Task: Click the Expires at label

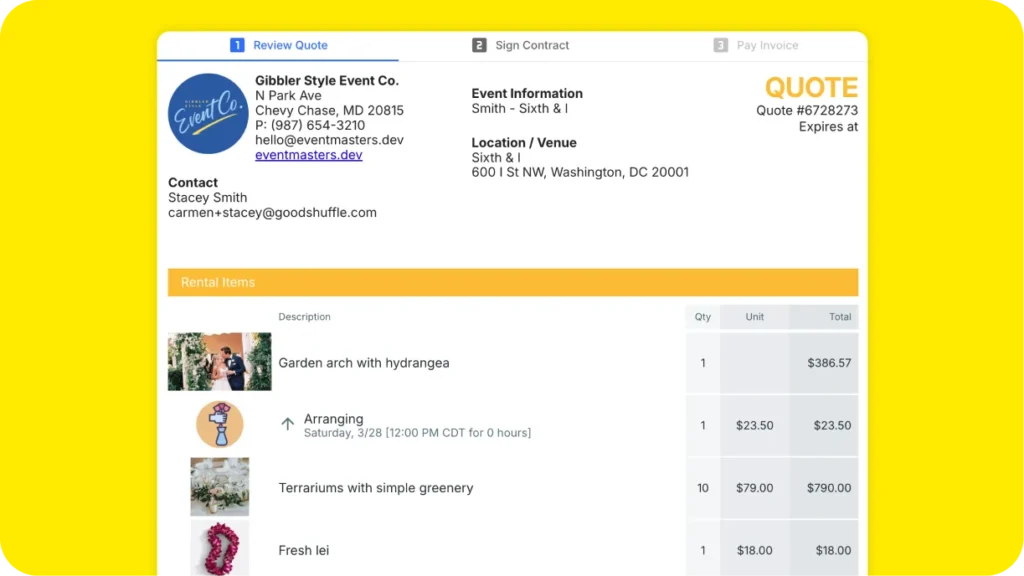Action: [828, 127]
